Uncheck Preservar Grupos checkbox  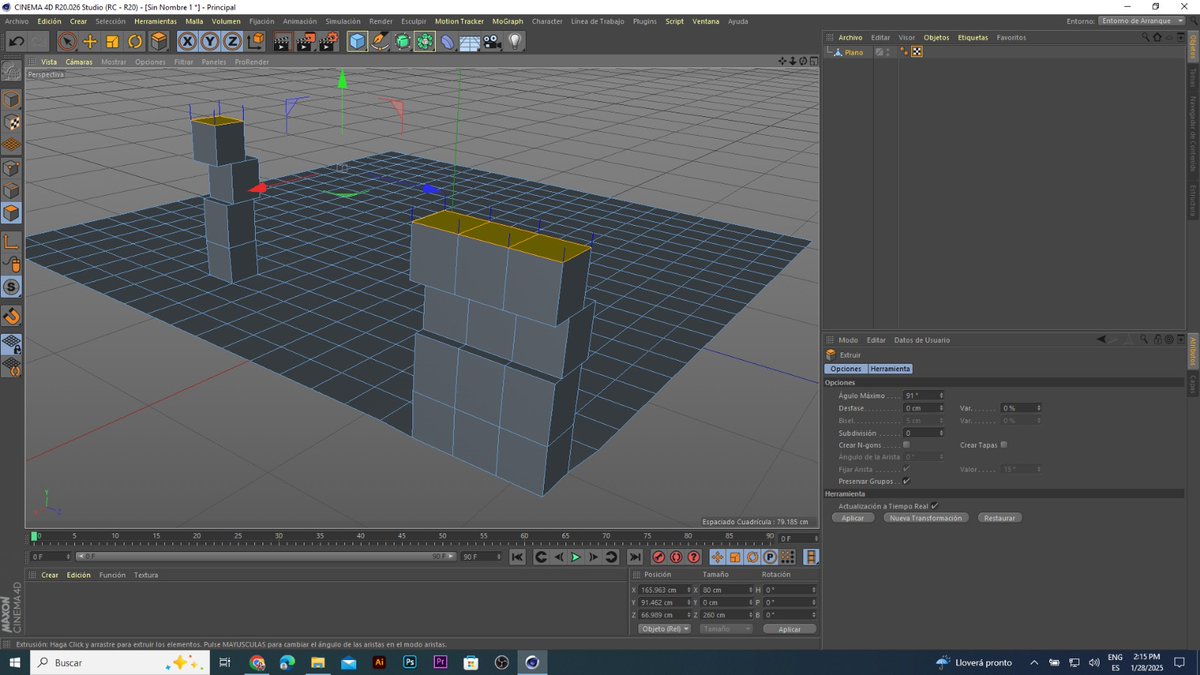coord(906,481)
